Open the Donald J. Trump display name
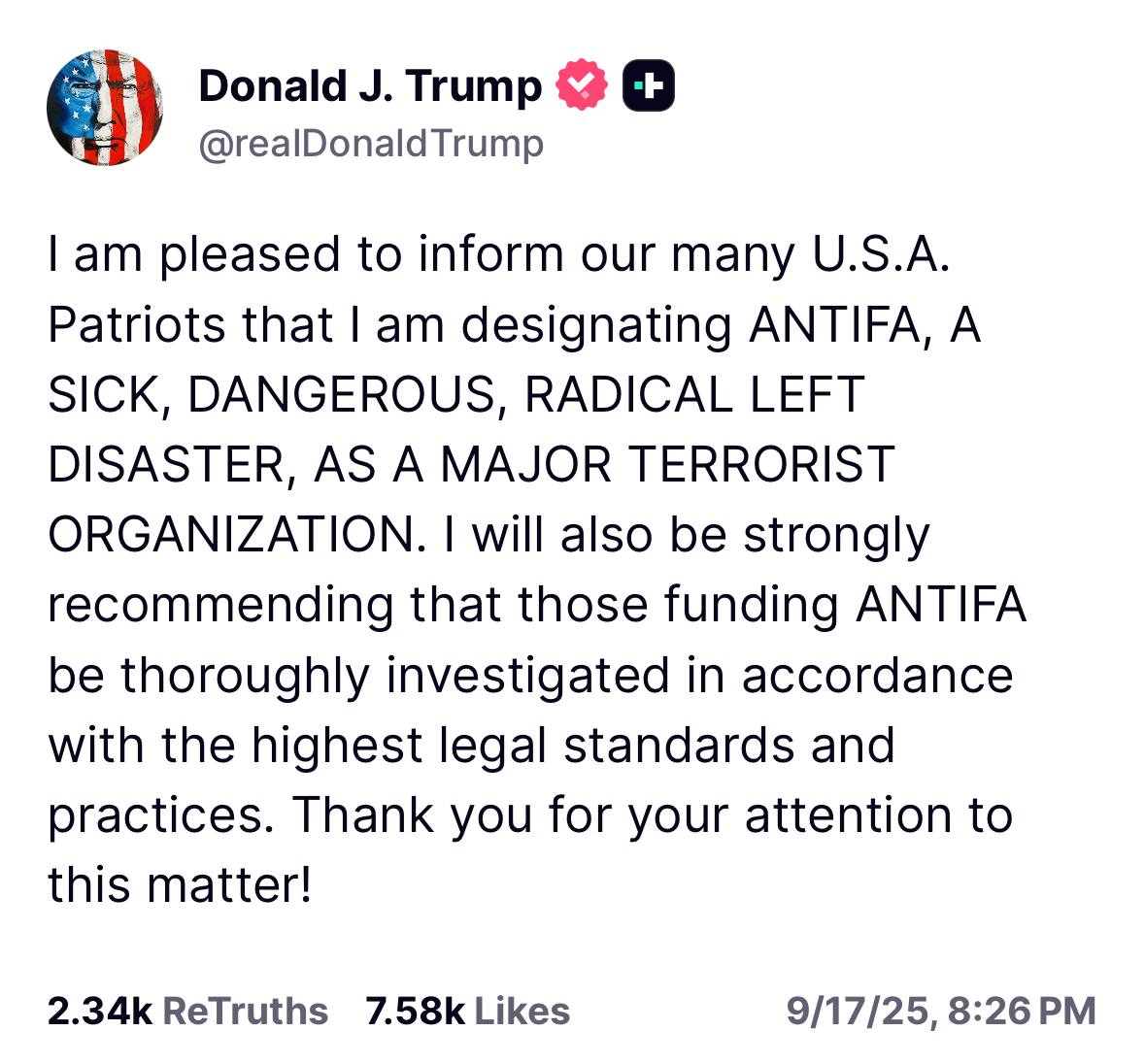The image size is (1145, 1064). (370, 86)
